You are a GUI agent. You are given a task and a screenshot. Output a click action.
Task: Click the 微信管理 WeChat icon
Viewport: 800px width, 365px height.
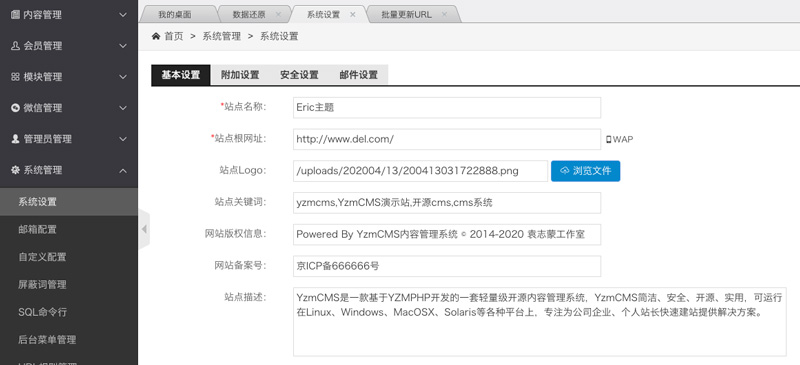tap(15, 108)
